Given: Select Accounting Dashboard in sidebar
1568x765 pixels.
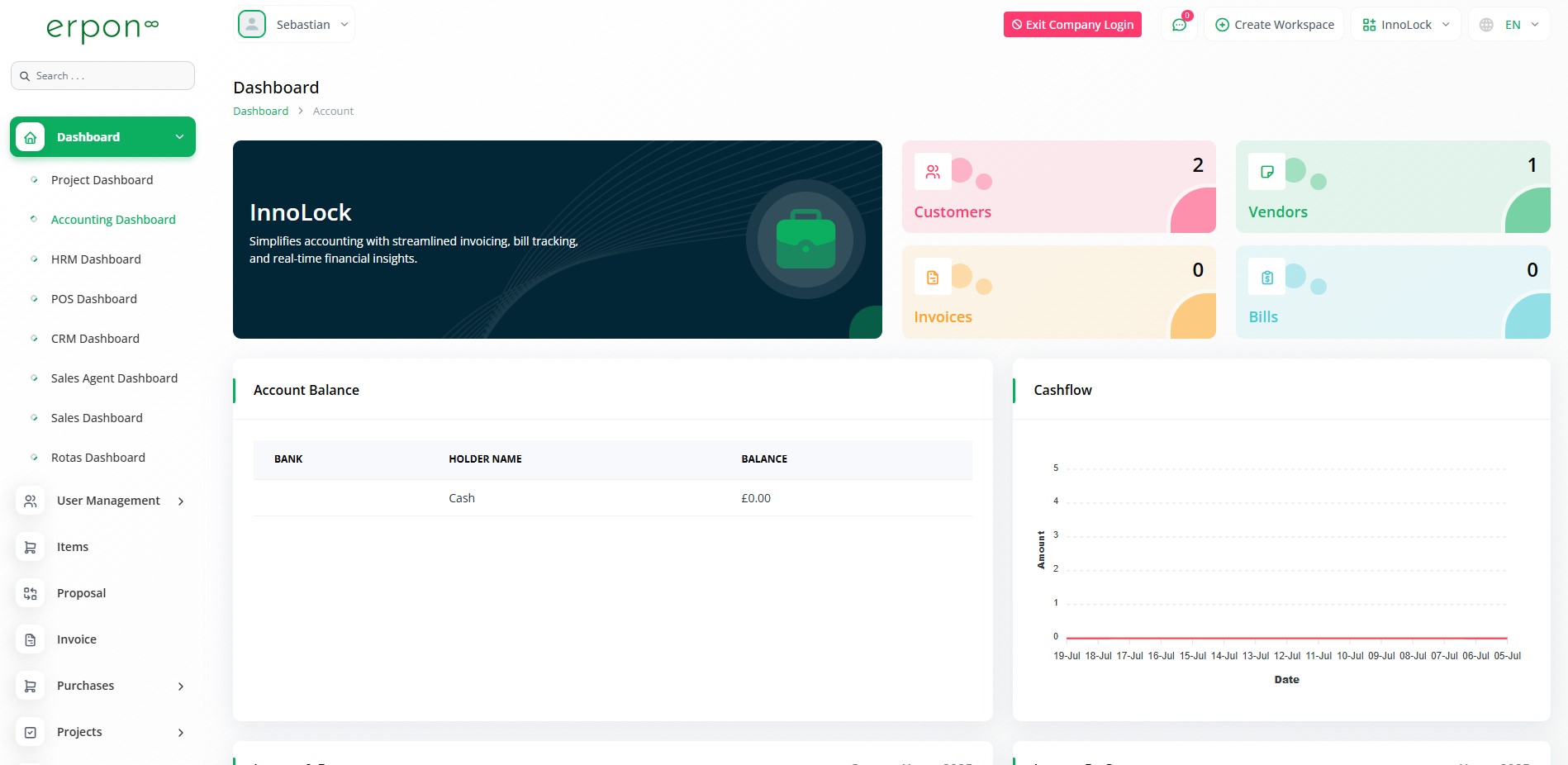Looking at the screenshot, I should [x=113, y=220].
